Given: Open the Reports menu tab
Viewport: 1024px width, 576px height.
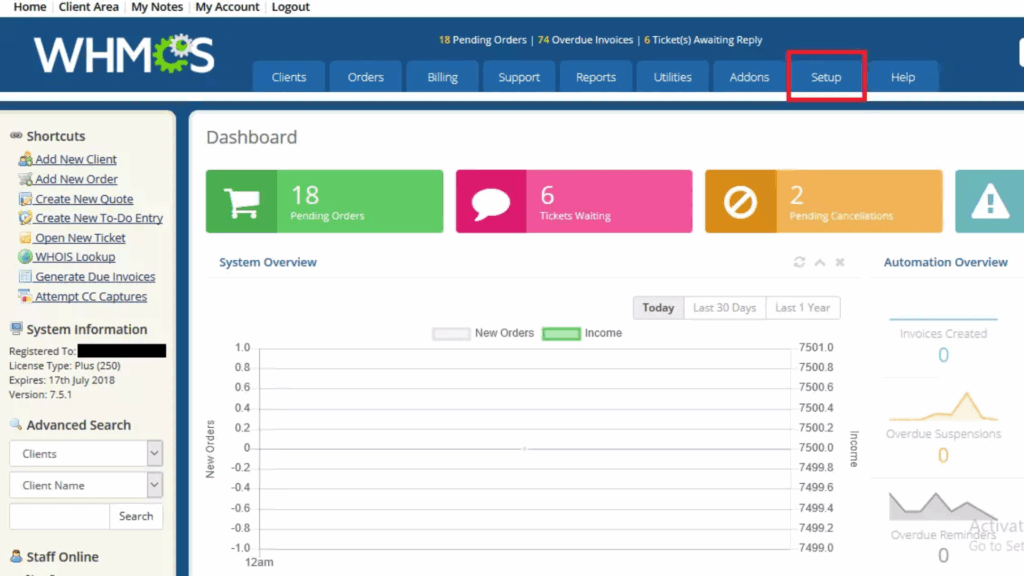Looking at the screenshot, I should (x=596, y=77).
